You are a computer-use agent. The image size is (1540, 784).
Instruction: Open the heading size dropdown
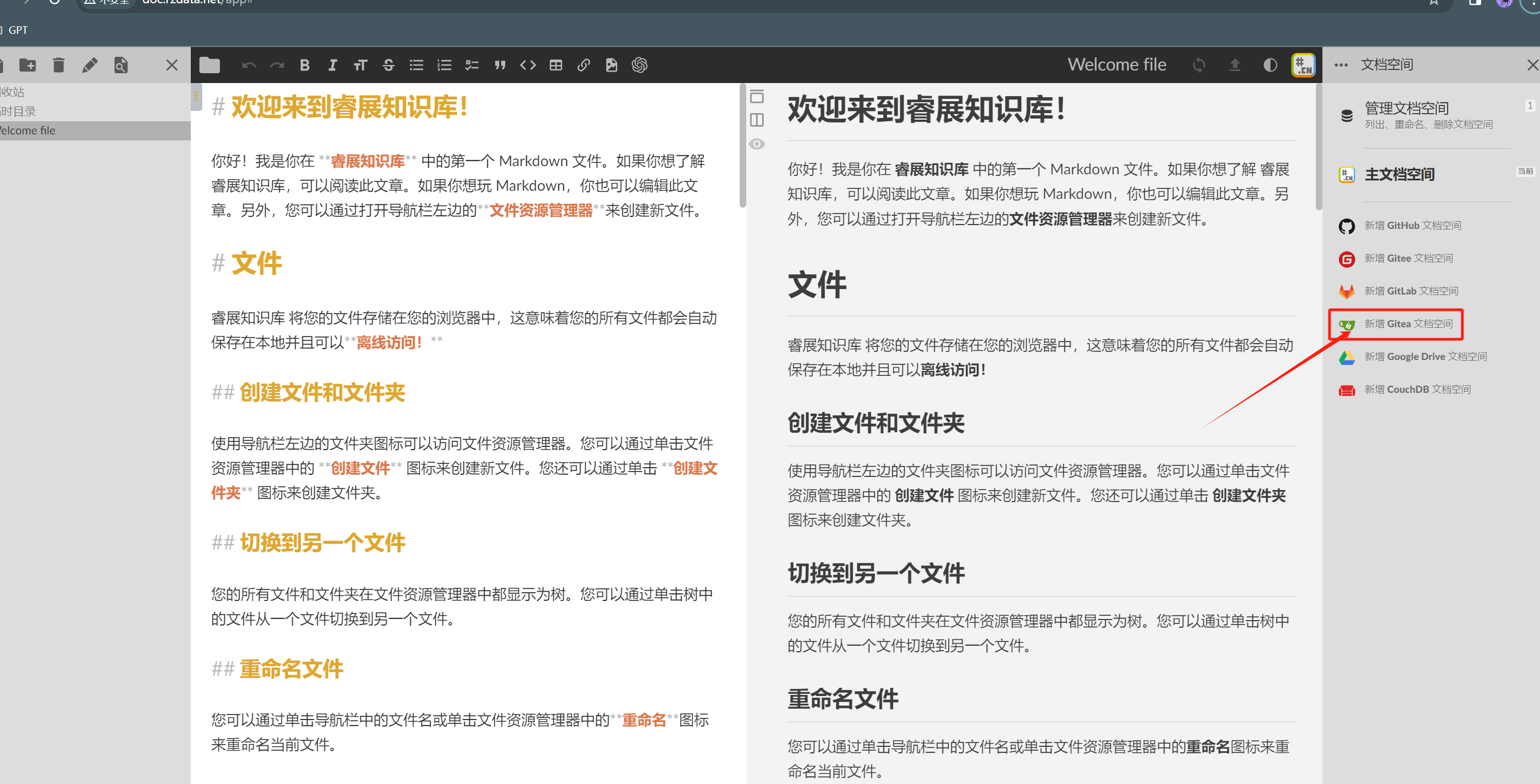(360, 65)
